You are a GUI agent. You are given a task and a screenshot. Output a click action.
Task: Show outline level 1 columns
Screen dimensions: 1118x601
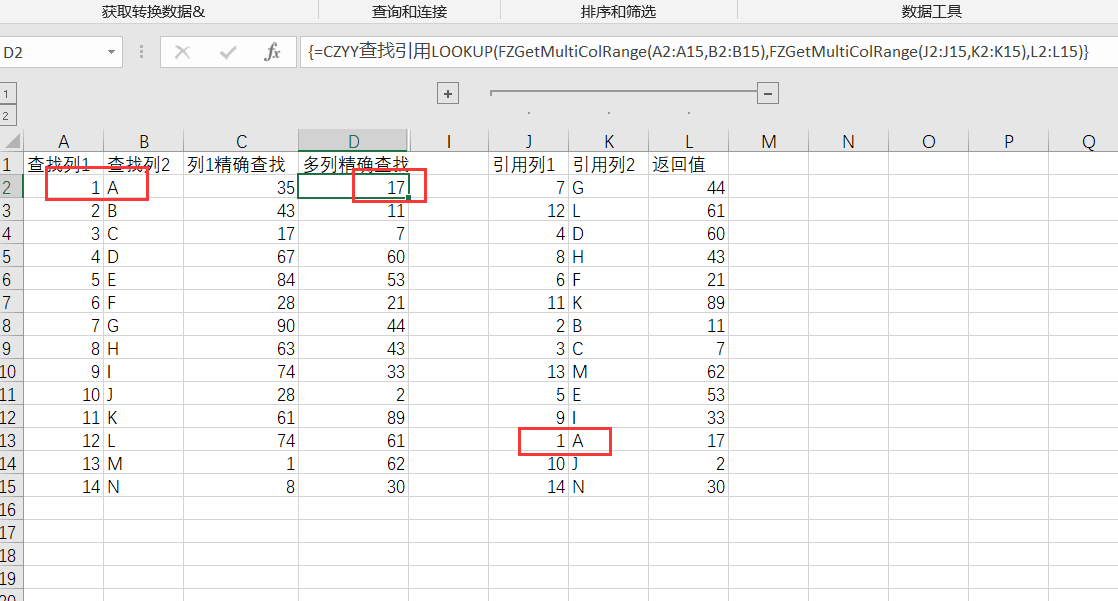point(6,93)
